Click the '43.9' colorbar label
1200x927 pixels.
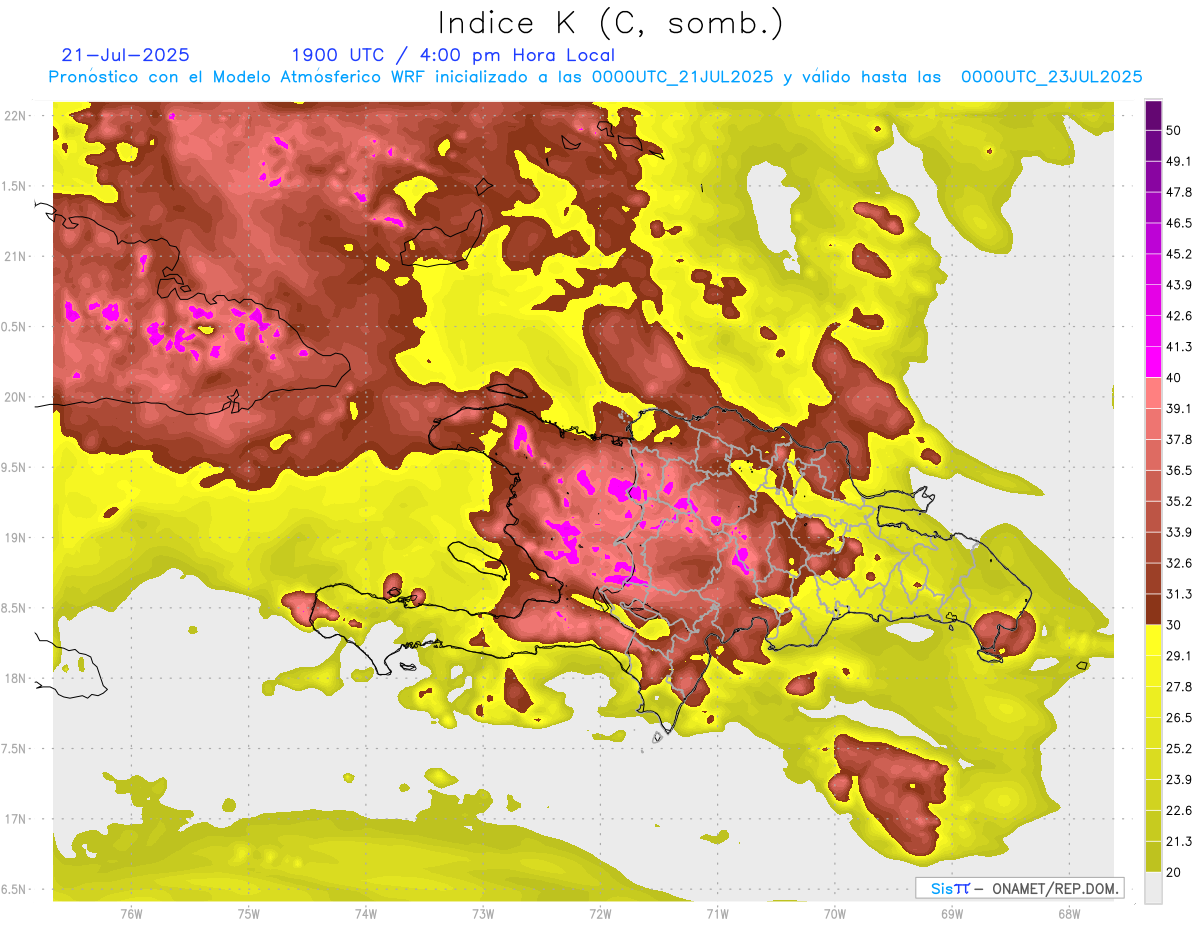pos(1179,285)
